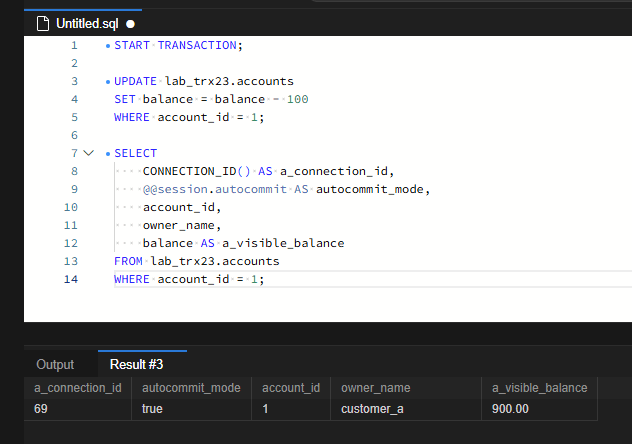
Task: Select the cell showing true
Action: click(191, 409)
